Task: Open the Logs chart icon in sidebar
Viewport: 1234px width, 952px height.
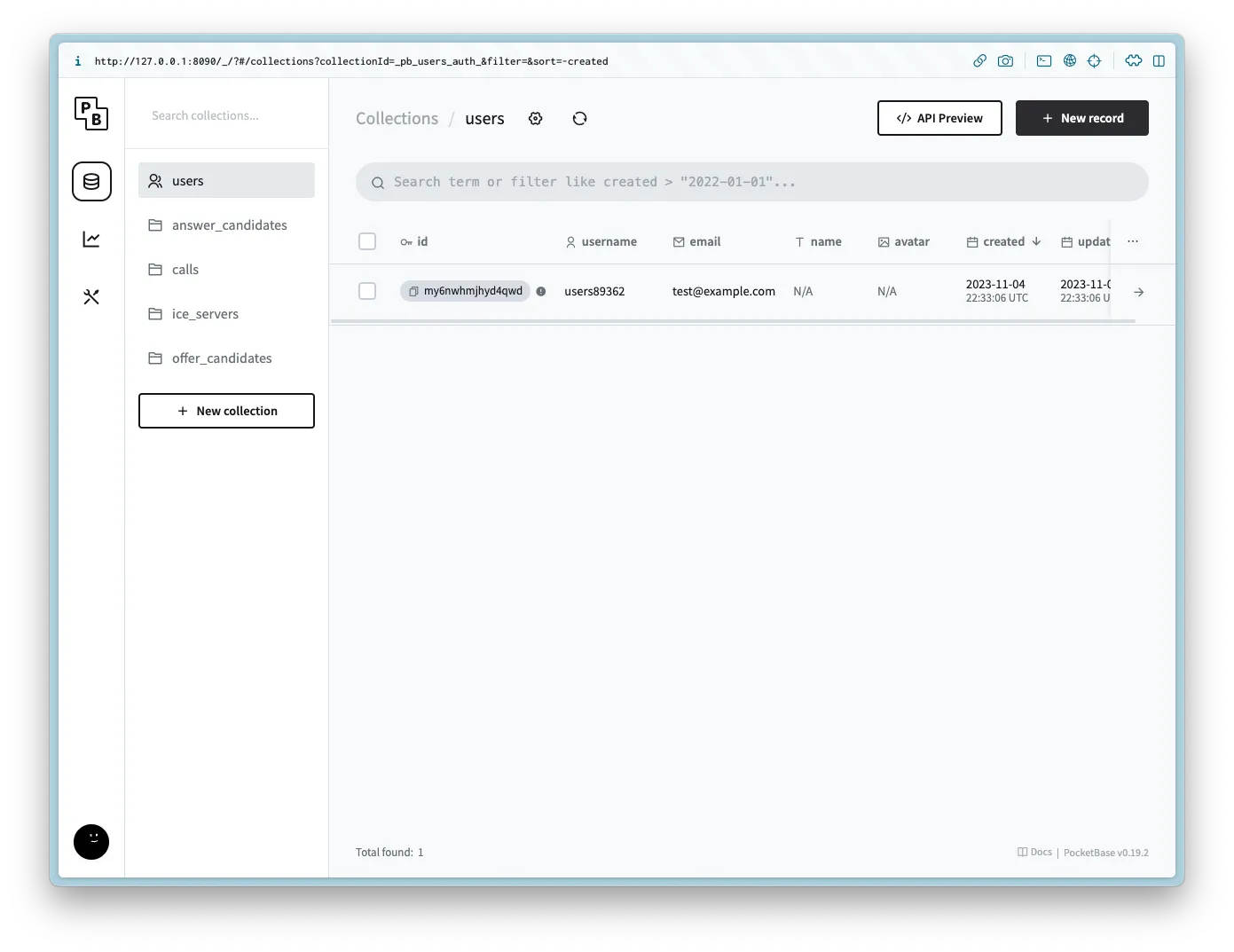Action: (x=91, y=240)
